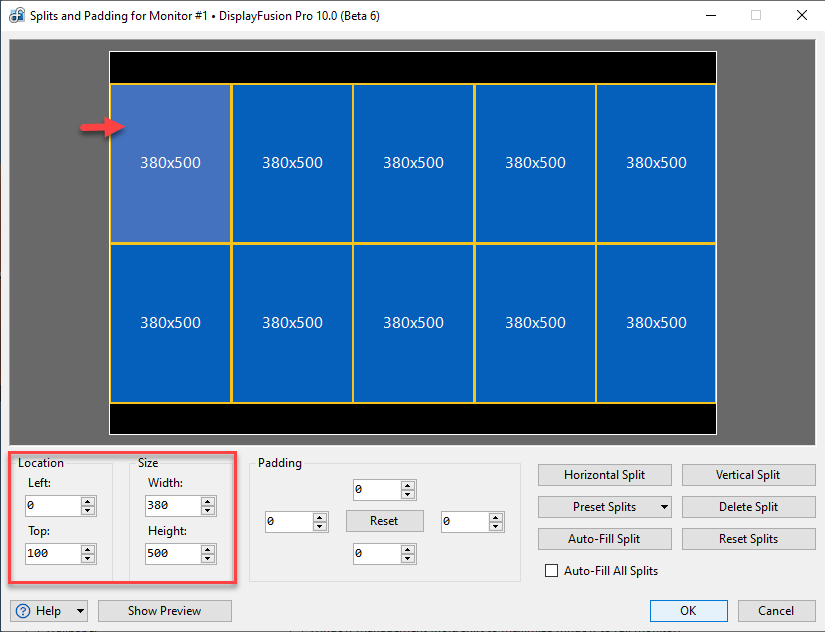Click the Vertical Split button
The height and width of the screenshot is (632, 825).
(747, 475)
